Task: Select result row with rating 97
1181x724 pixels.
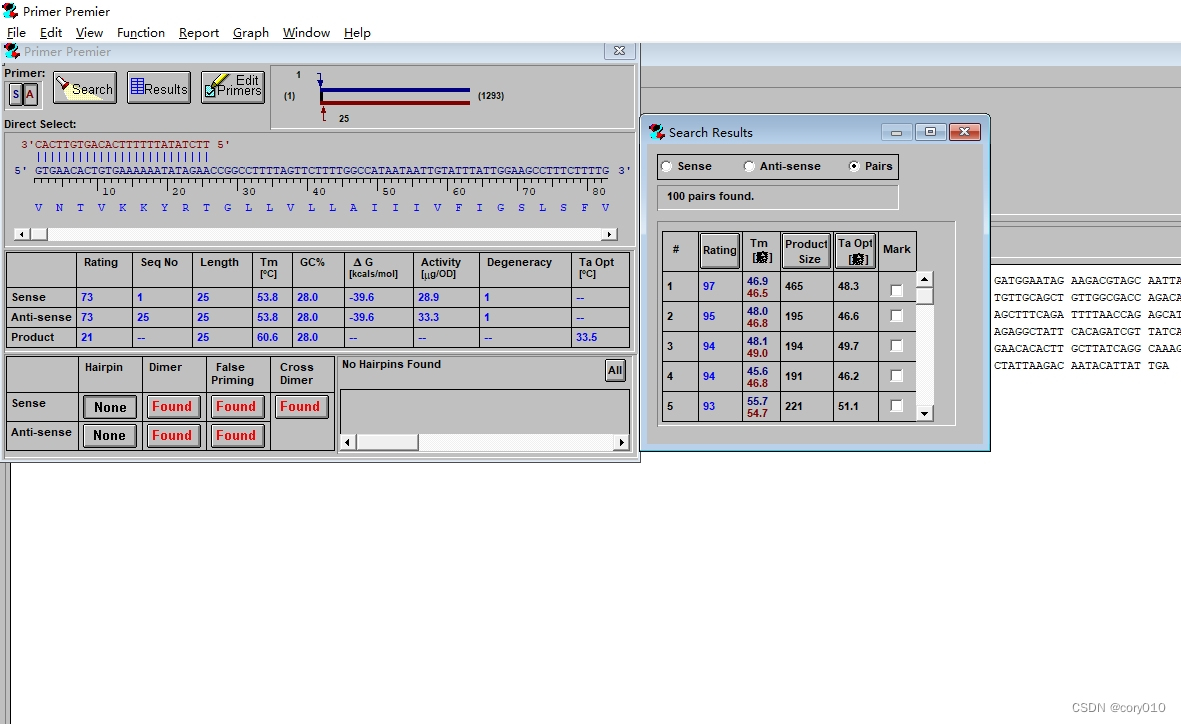Action: coord(789,286)
